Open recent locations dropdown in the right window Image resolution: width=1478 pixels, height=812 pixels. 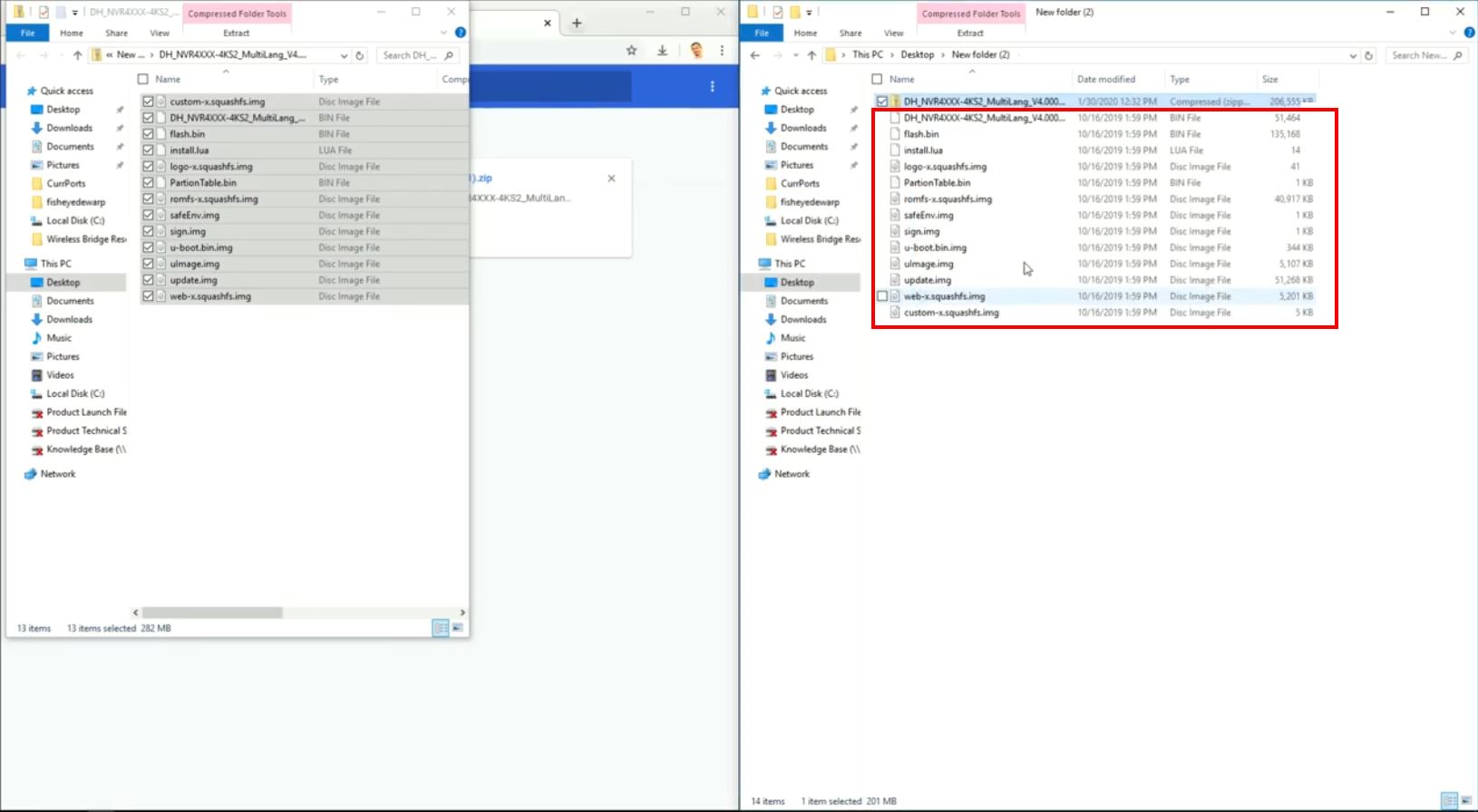795,55
